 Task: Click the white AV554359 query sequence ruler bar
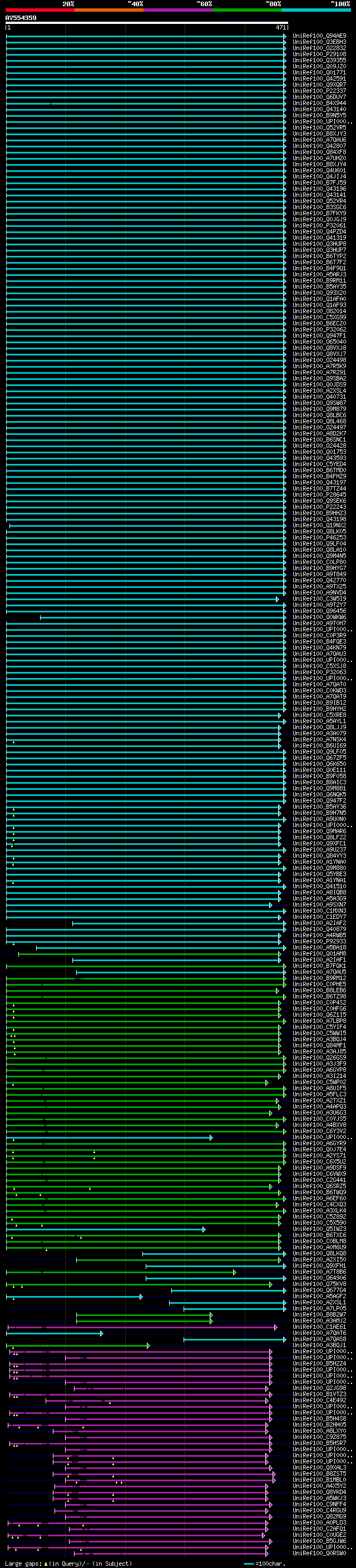[147, 23]
